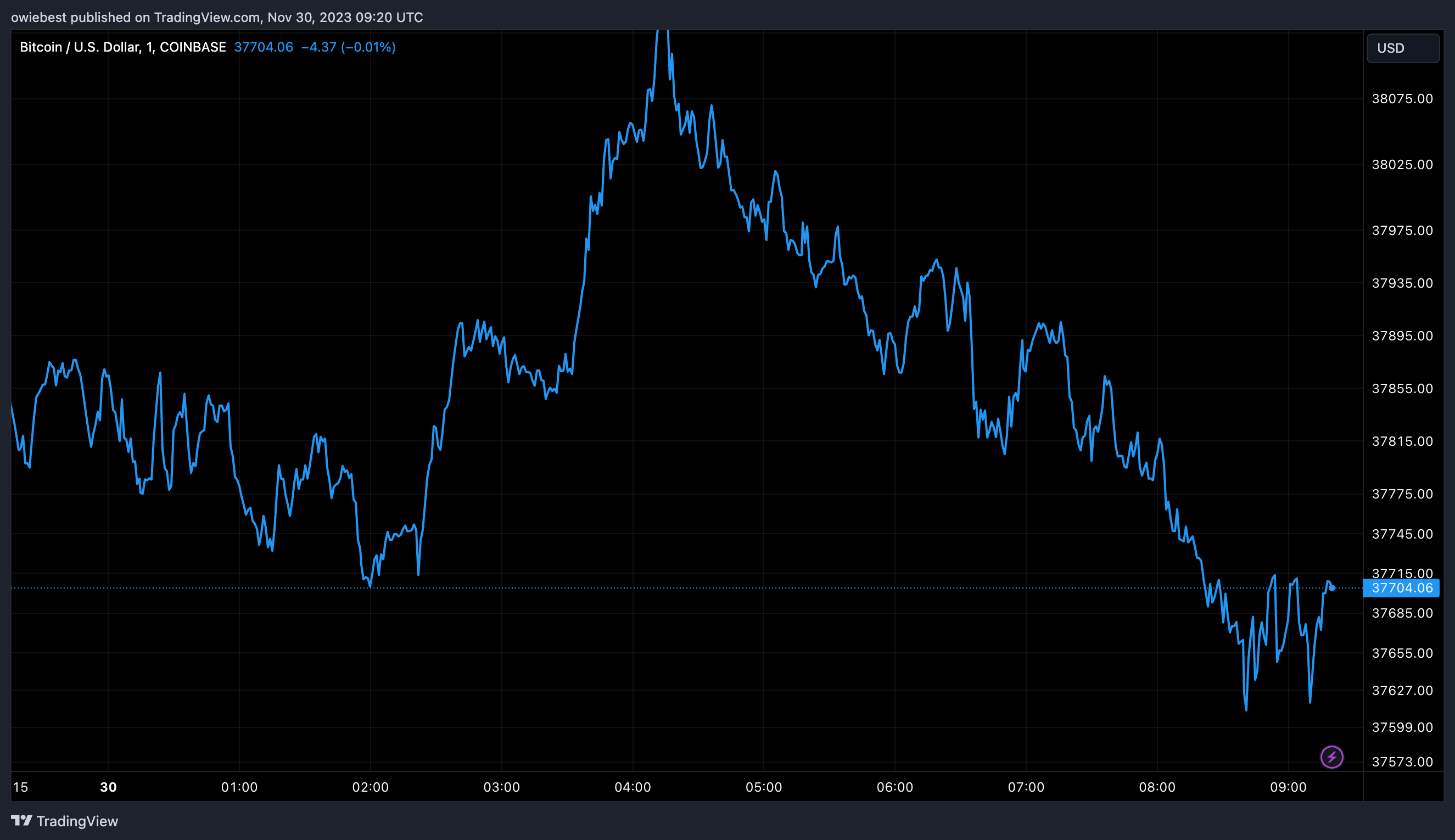Click the TradingView logo at bottom left

click(x=21, y=820)
